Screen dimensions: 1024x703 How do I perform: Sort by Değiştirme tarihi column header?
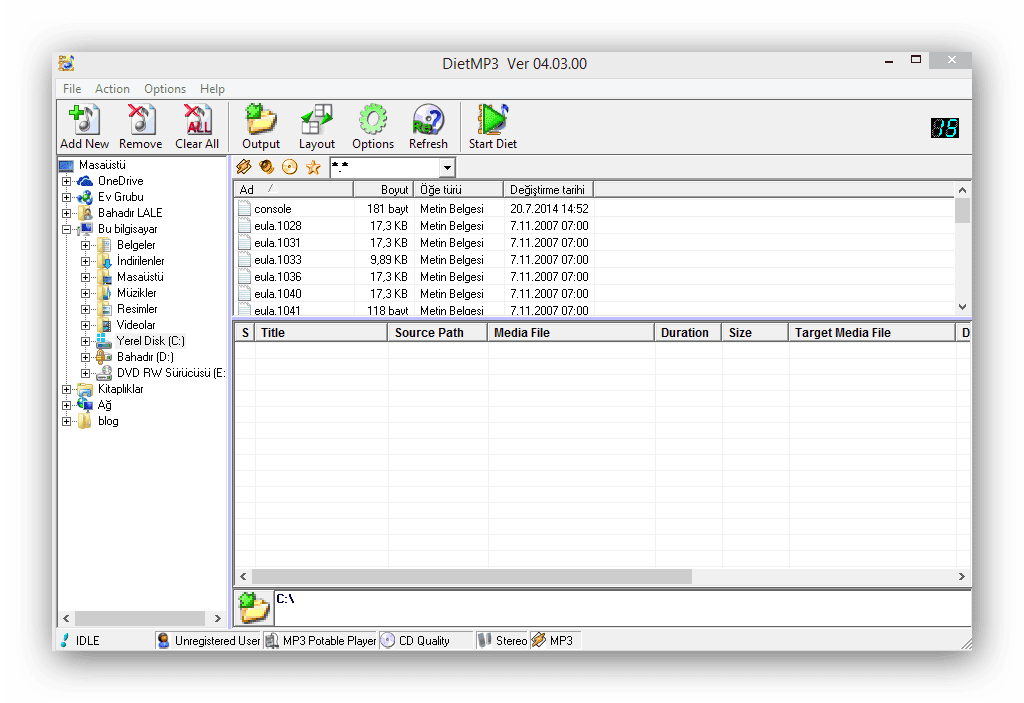pyautogui.click(x=549, y=189)
